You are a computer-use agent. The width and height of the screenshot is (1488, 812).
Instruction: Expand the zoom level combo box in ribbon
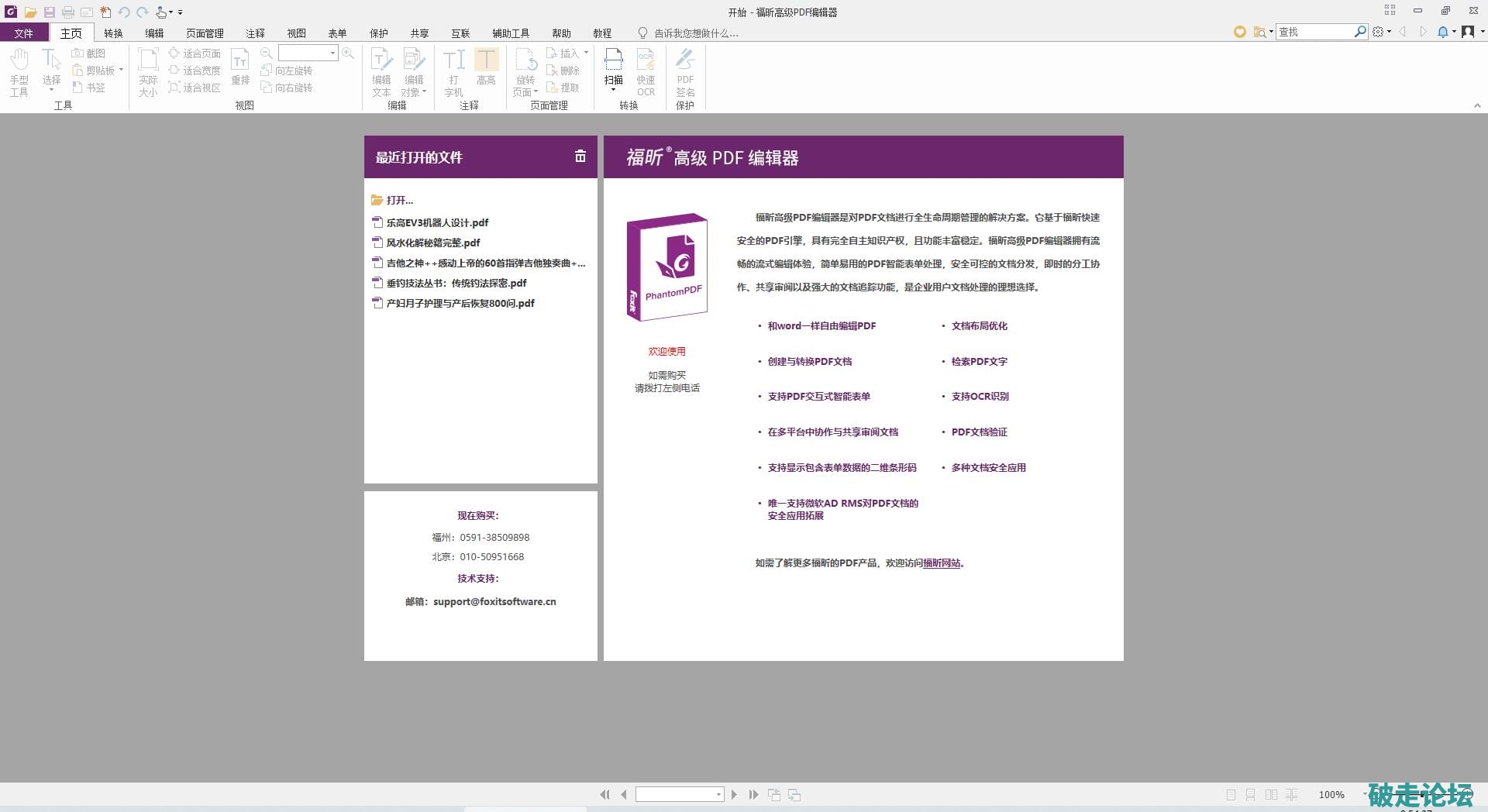[332, 53]
